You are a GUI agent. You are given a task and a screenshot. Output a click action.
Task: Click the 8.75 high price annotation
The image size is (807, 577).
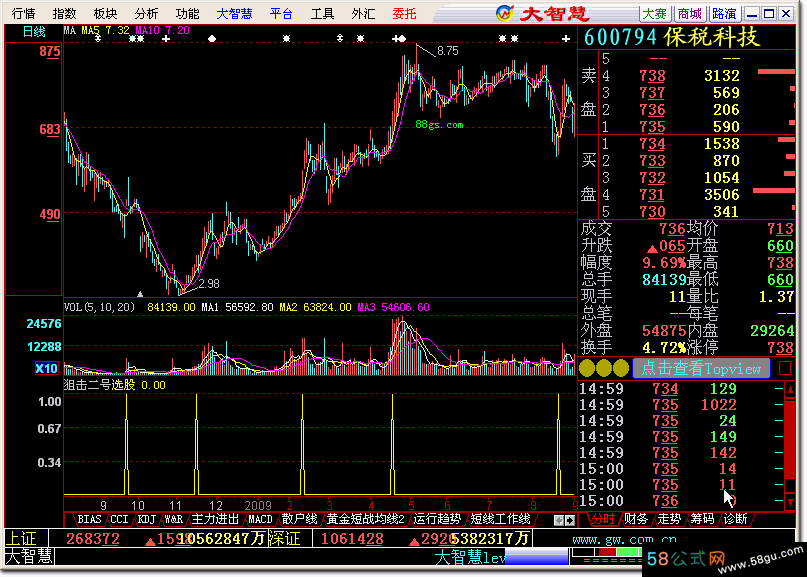coord(447,51)
